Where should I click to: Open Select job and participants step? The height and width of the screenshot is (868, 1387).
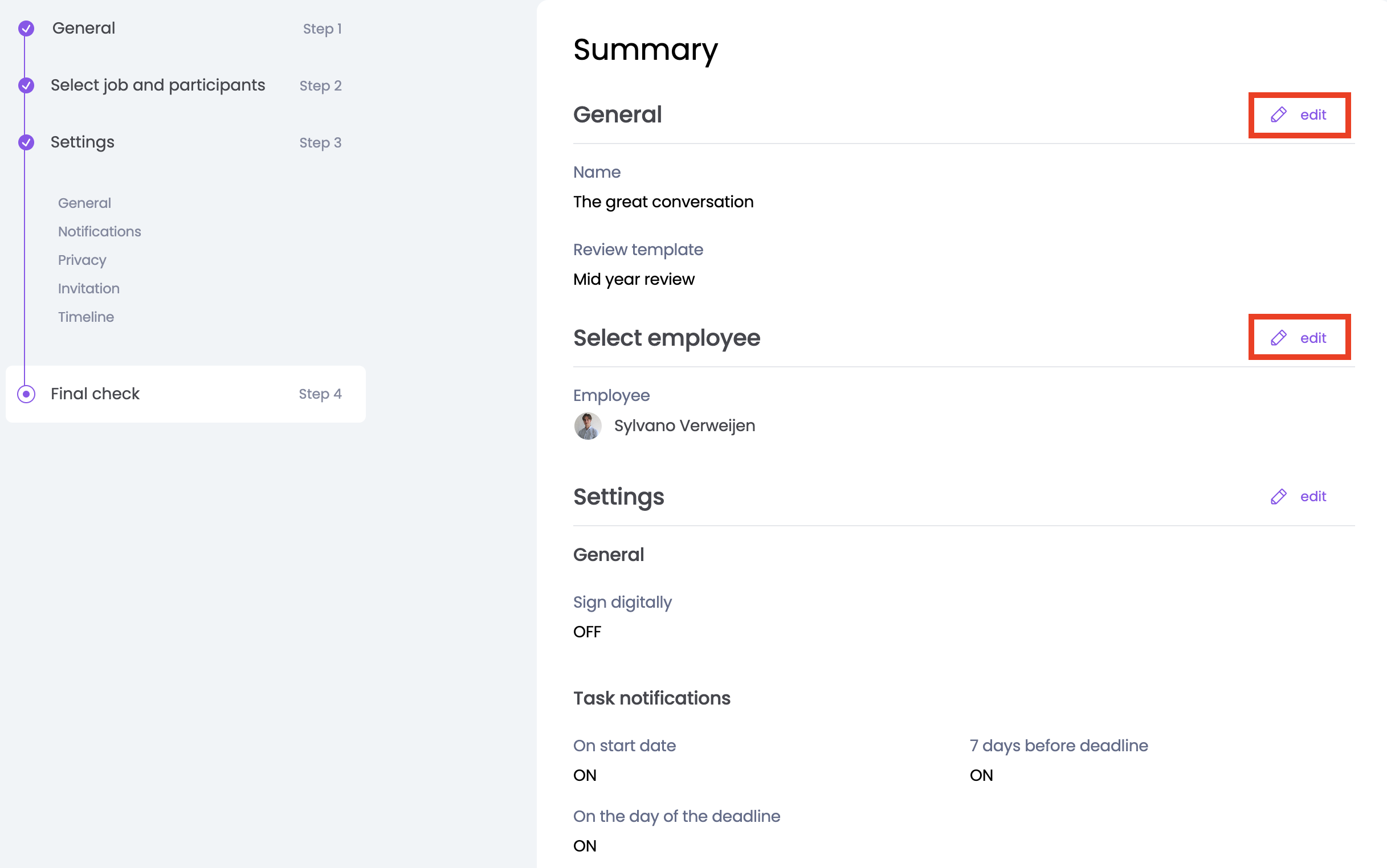pyautogui.click(x=157, y=85)
